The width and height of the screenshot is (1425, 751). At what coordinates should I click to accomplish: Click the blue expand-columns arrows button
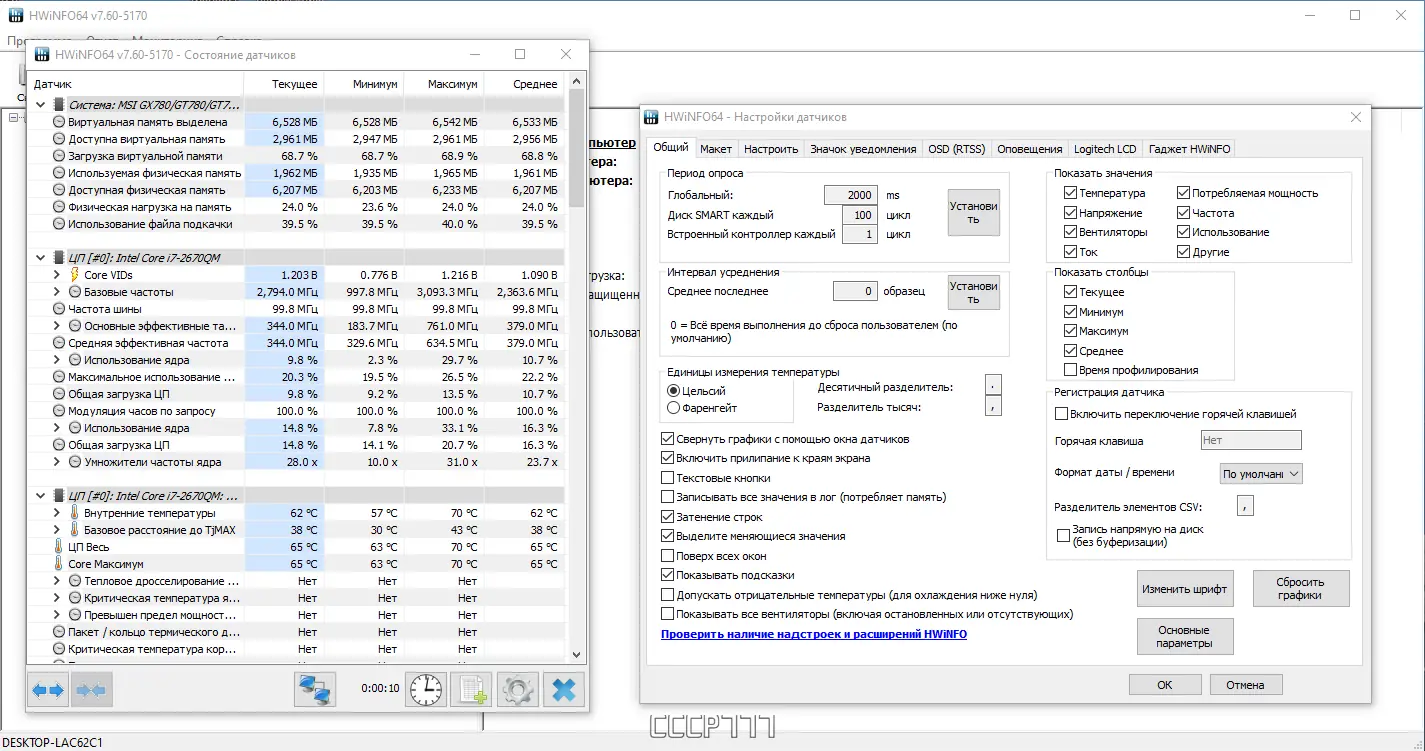[x=48, y=689]
